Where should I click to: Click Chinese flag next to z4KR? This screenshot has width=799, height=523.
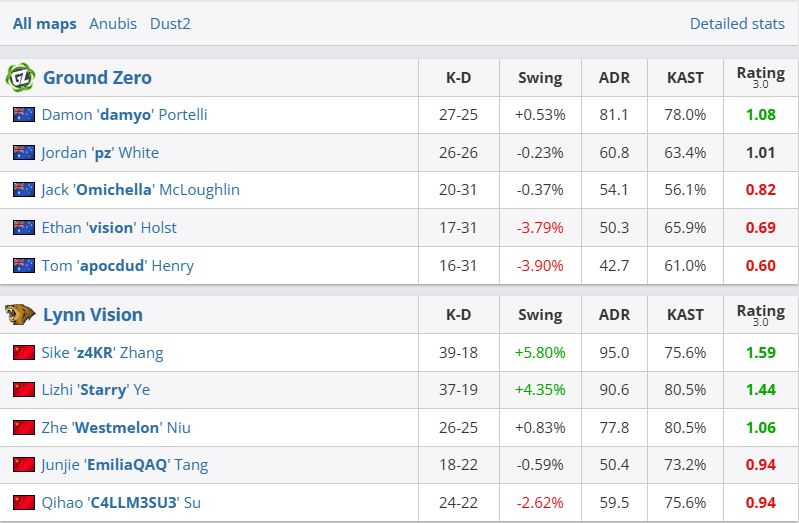pos(23,352)
